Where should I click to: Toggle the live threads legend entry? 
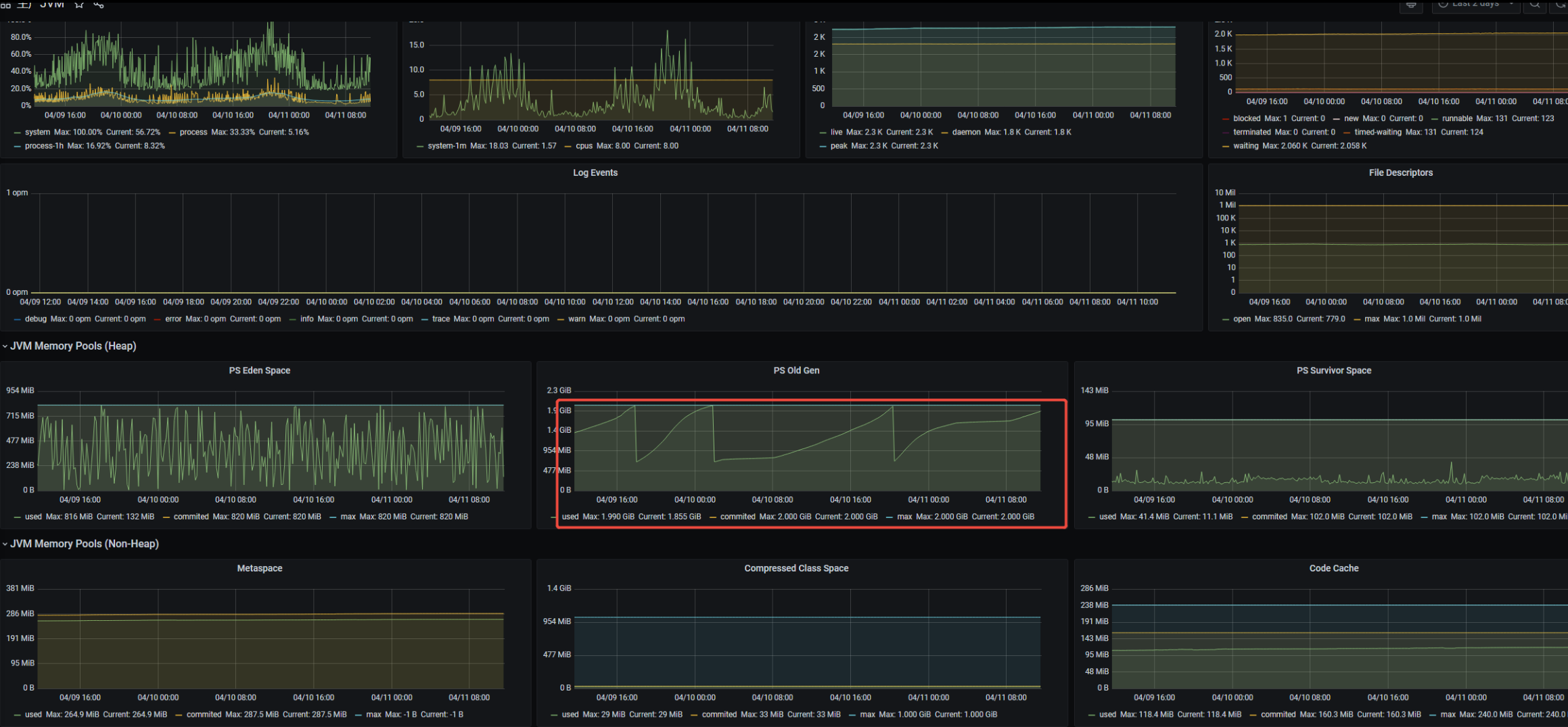(x=837, y=133)
